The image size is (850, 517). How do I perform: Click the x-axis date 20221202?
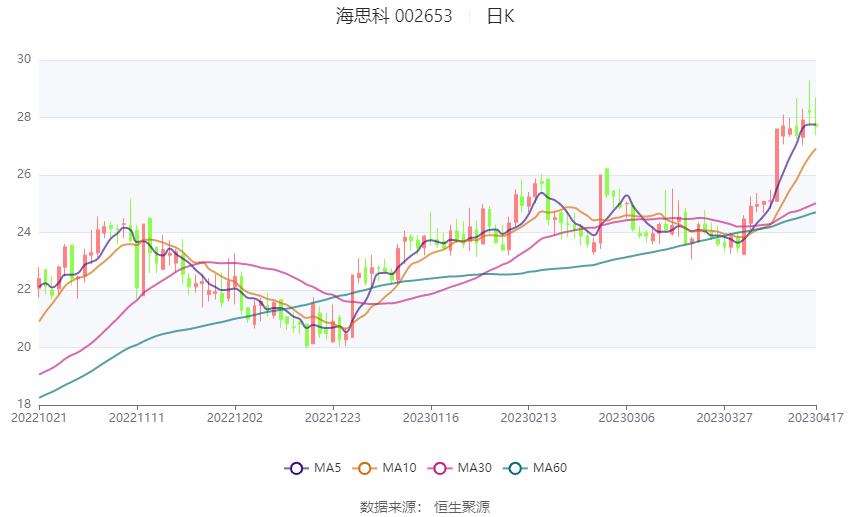click(x=235, y=418)
